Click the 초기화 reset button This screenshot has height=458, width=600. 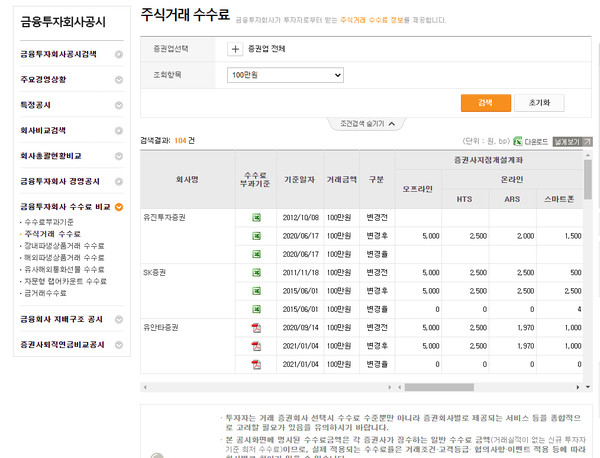click(x=539, y=103)
